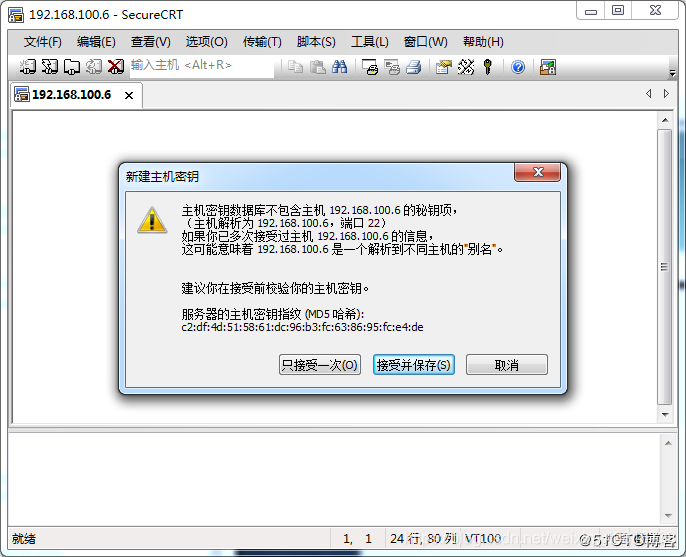Image resolution: width=686 pixels, height=557 pixels.
Task: Click the Connect in Tab toolbar icon
Action: coord(72,67)
